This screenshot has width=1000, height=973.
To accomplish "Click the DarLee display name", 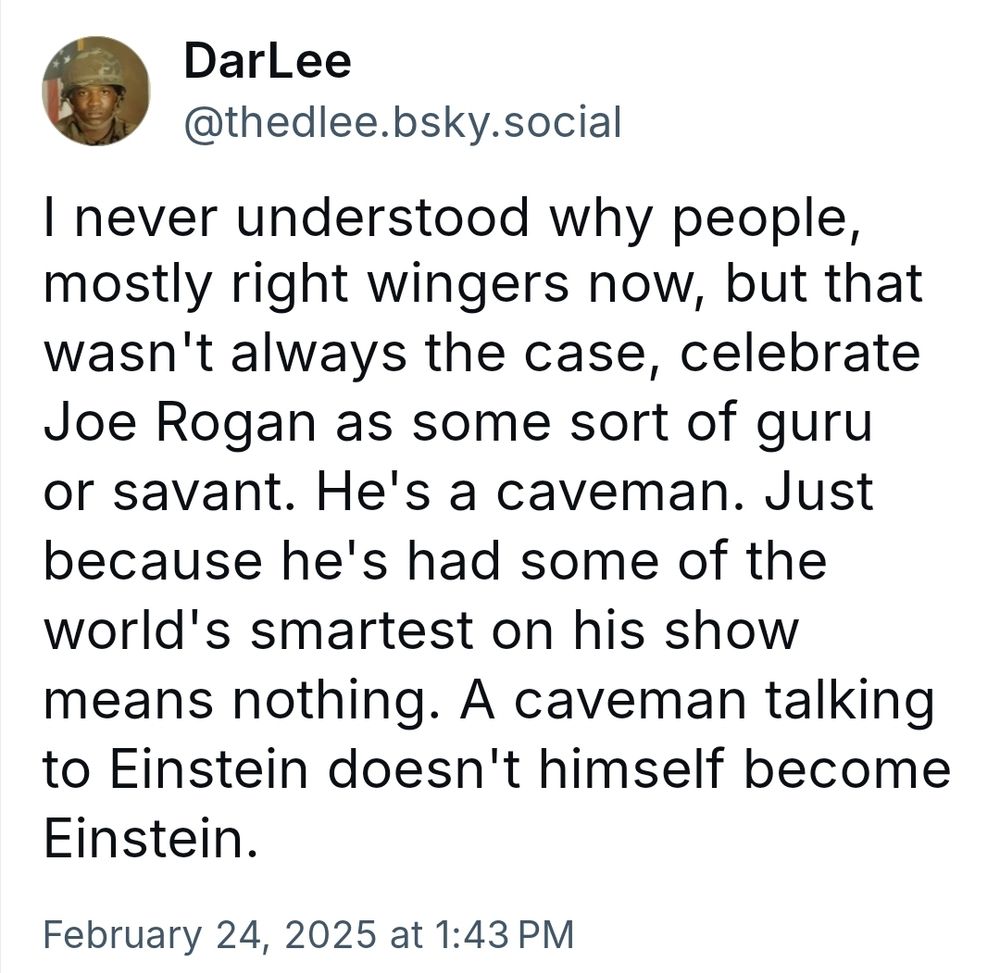I will (267, 61).
